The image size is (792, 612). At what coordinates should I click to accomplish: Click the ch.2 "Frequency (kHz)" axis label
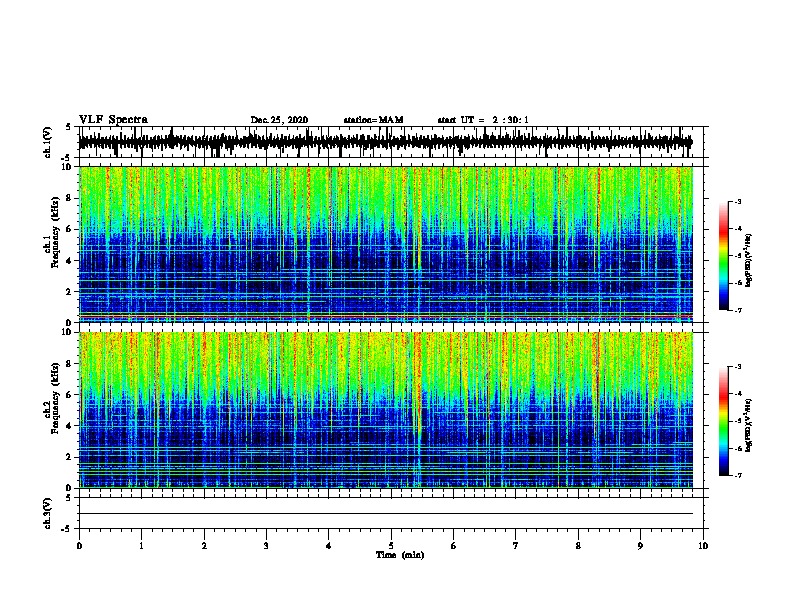(55, 398)
